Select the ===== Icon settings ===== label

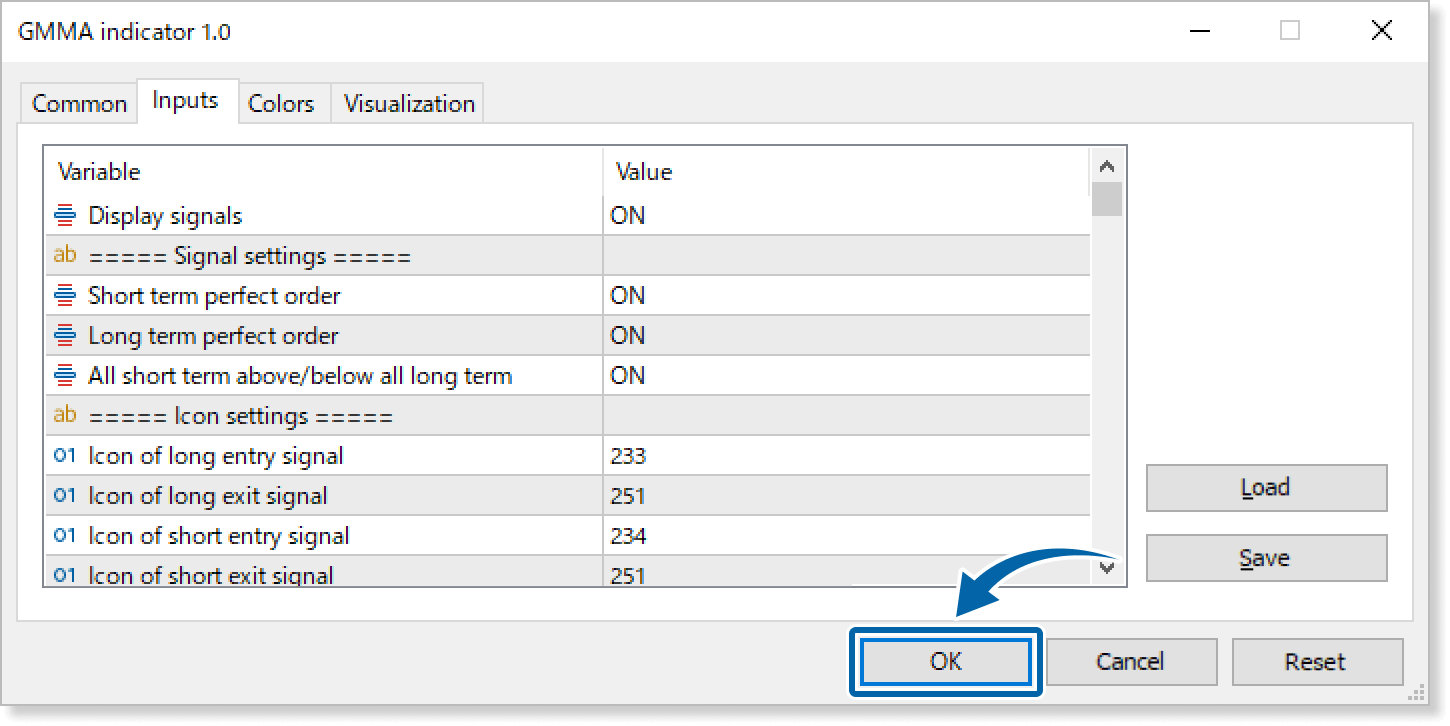click(241, 416)
